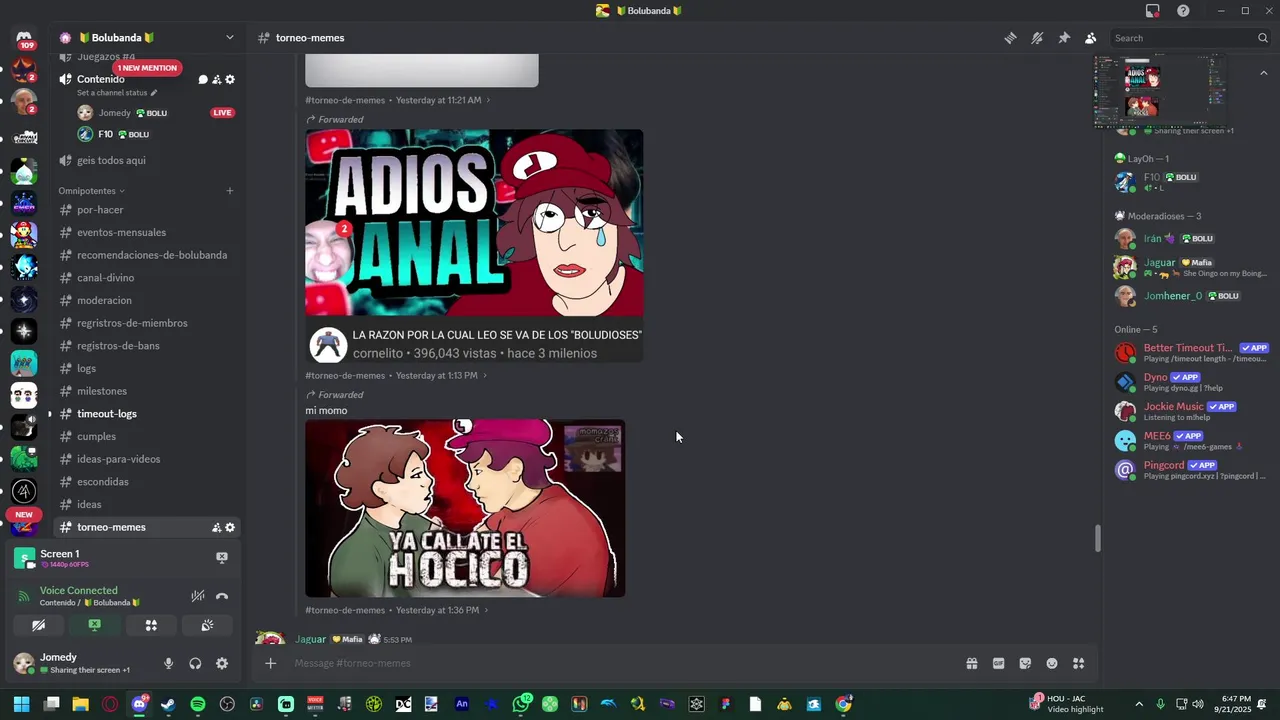The height and width of the screenshot is (720, 1280).
Task: Open MEE6 bot in member list
Action: point(1190,440)
